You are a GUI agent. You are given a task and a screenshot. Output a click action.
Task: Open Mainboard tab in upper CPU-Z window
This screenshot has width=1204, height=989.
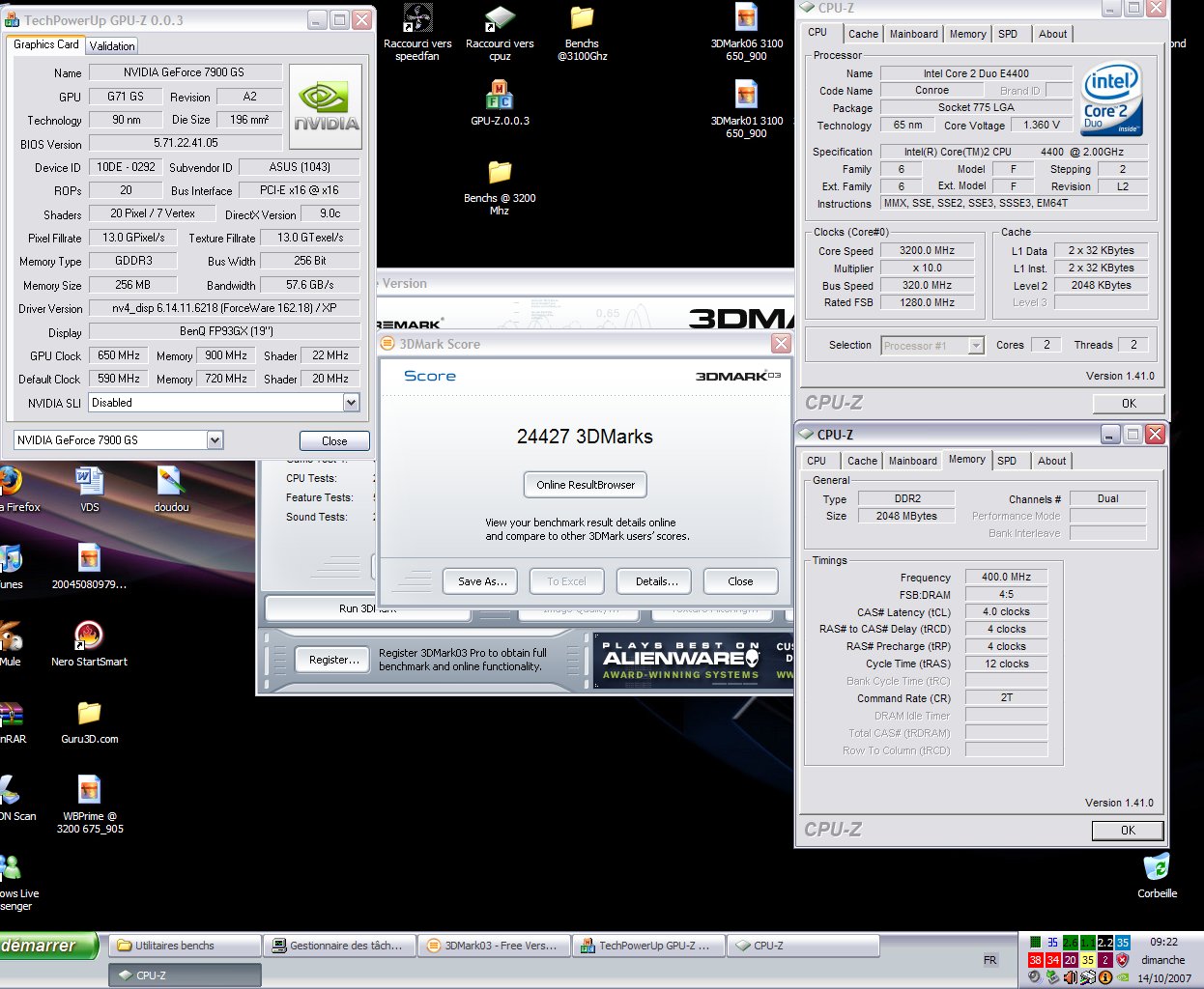(913, 34)
